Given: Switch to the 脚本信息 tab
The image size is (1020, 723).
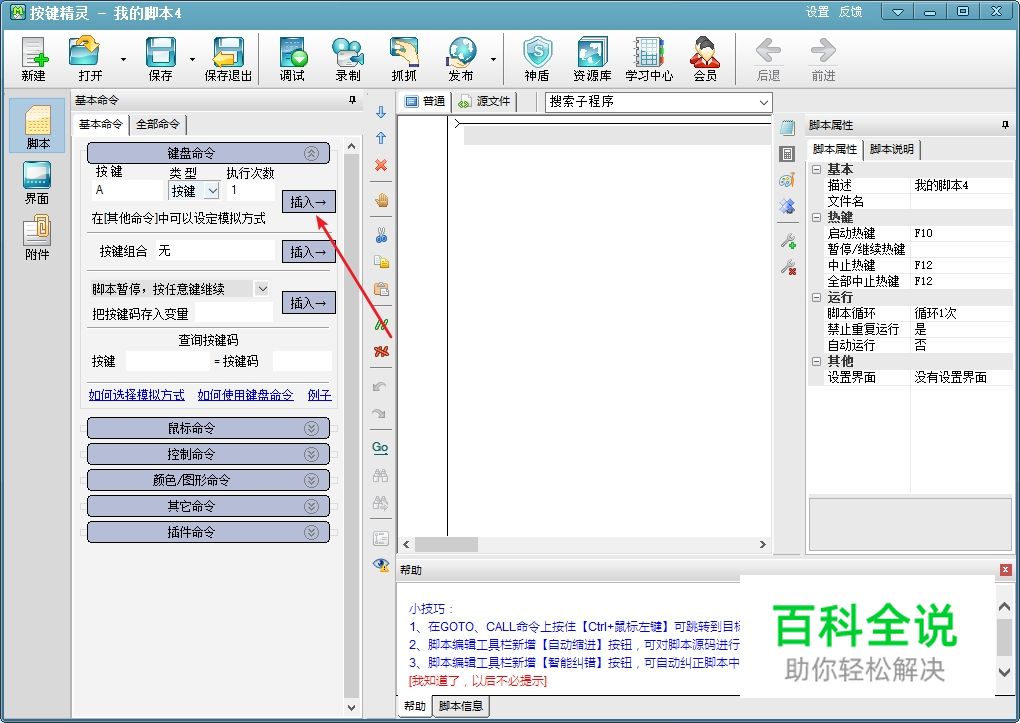Looking at the screenshot, I should (461, 706).
